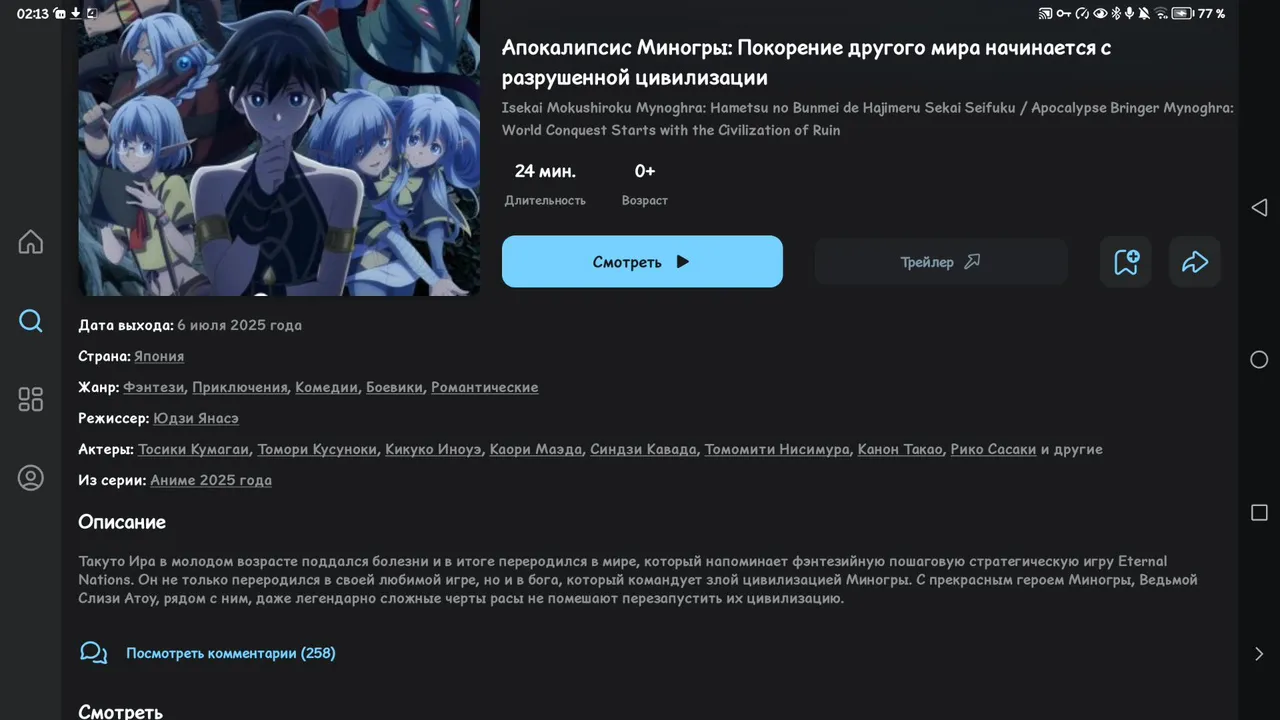1280x720 pixels.
Task: Add anime to bookmarks icon
Action: (x=1126, y=262)
